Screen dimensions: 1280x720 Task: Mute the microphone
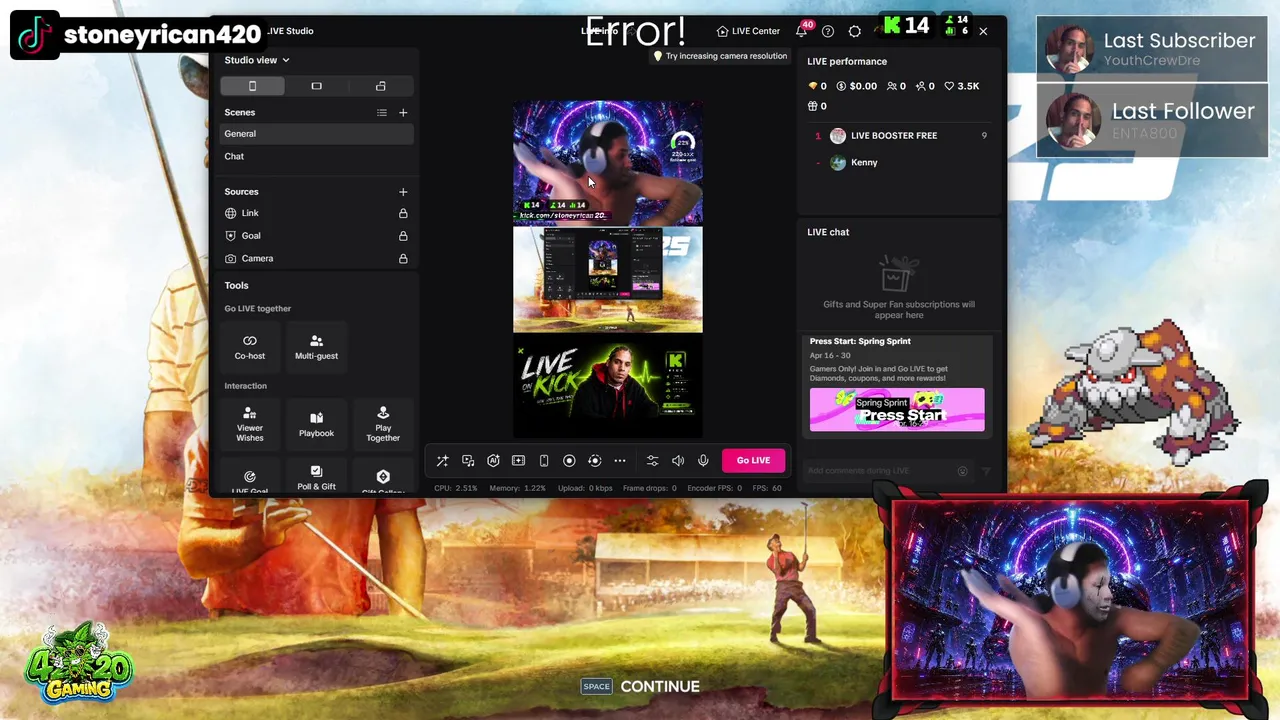coord(703,460)
